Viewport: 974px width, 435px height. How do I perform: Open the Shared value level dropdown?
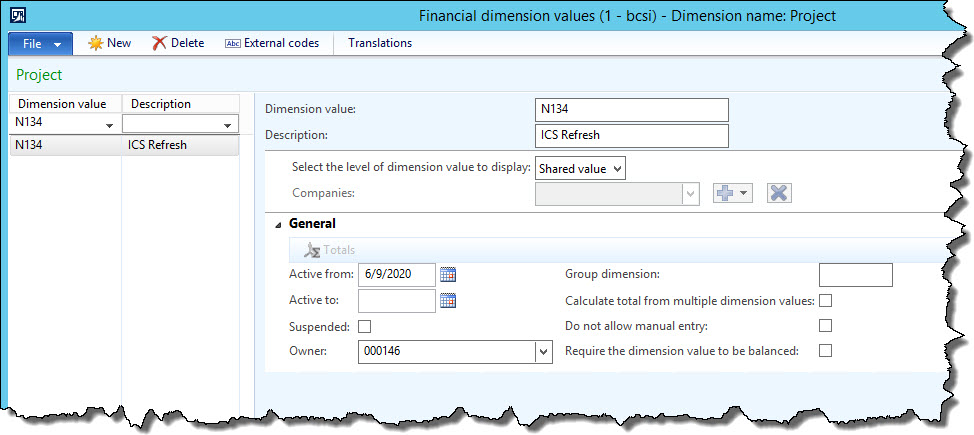[x=581, y=168]
